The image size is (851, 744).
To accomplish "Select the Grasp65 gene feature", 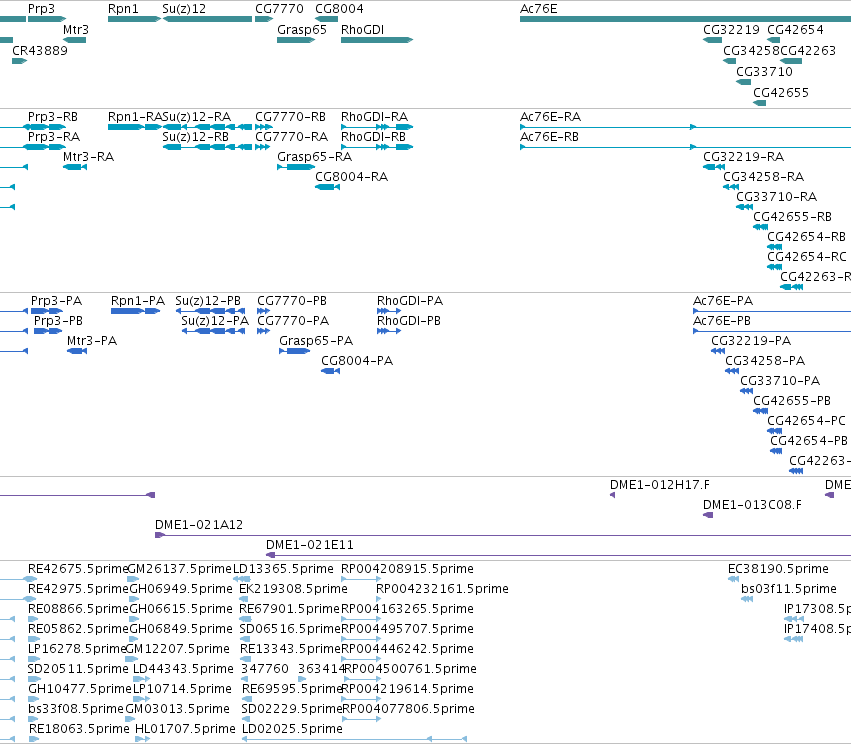I will pos(296,40).
